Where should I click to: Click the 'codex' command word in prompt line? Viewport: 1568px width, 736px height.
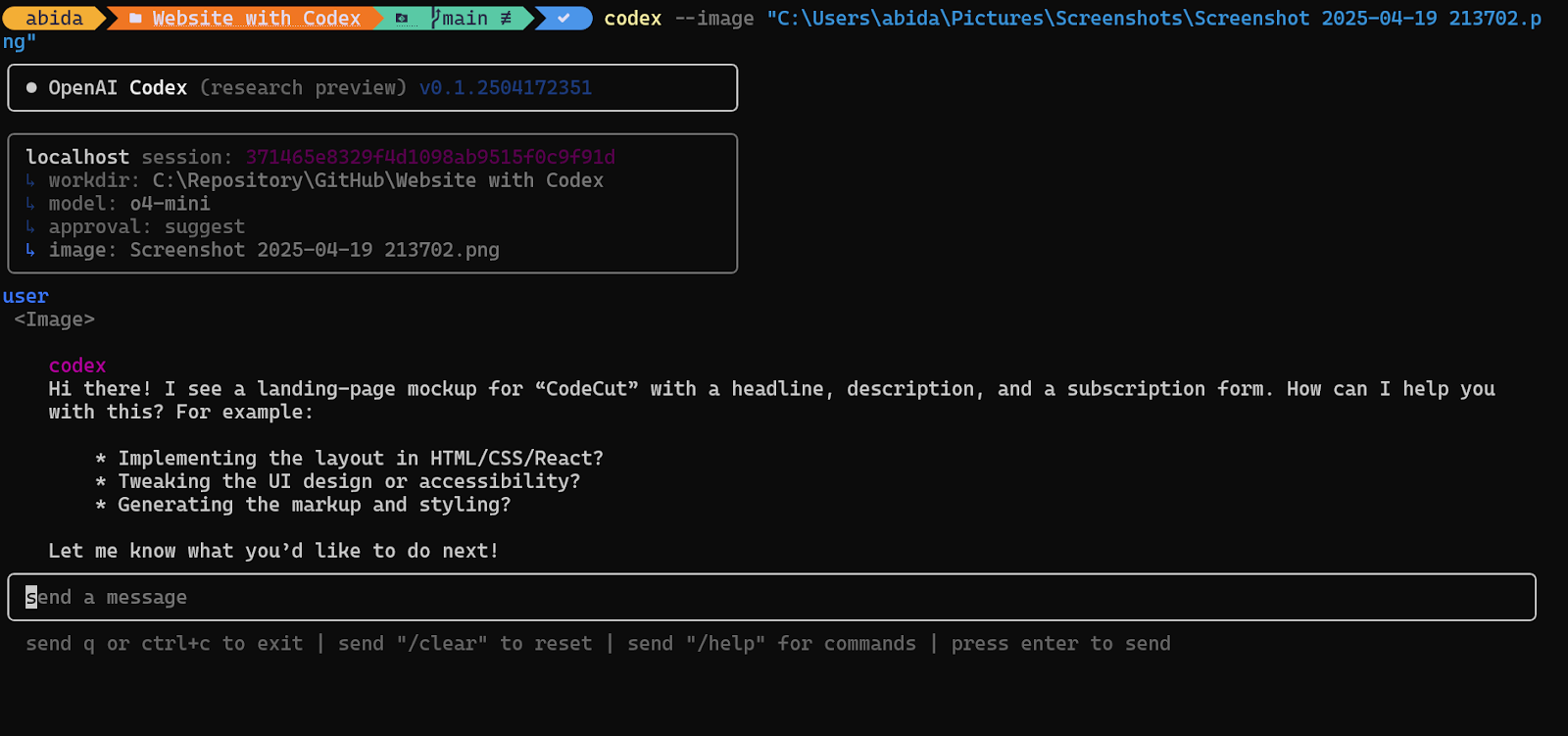632,19
